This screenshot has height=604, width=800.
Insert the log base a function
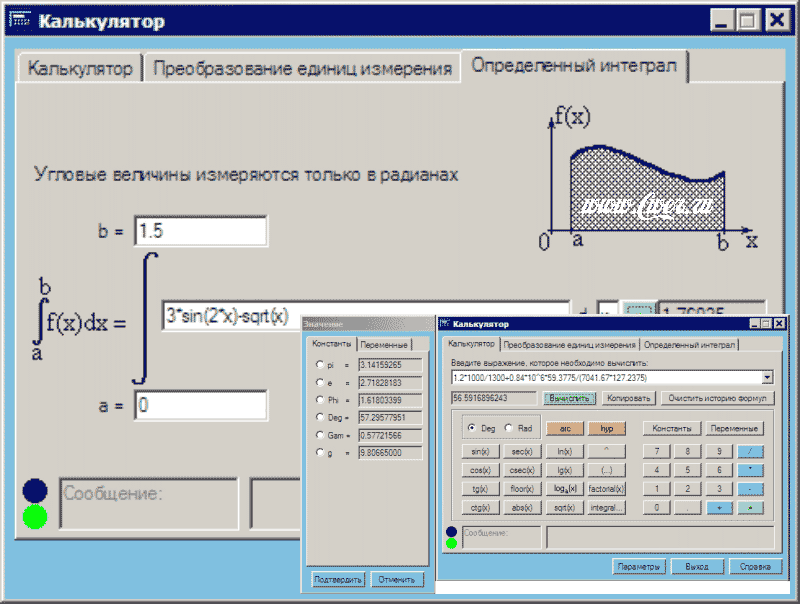pyautogui.click(x=565, y=489)
